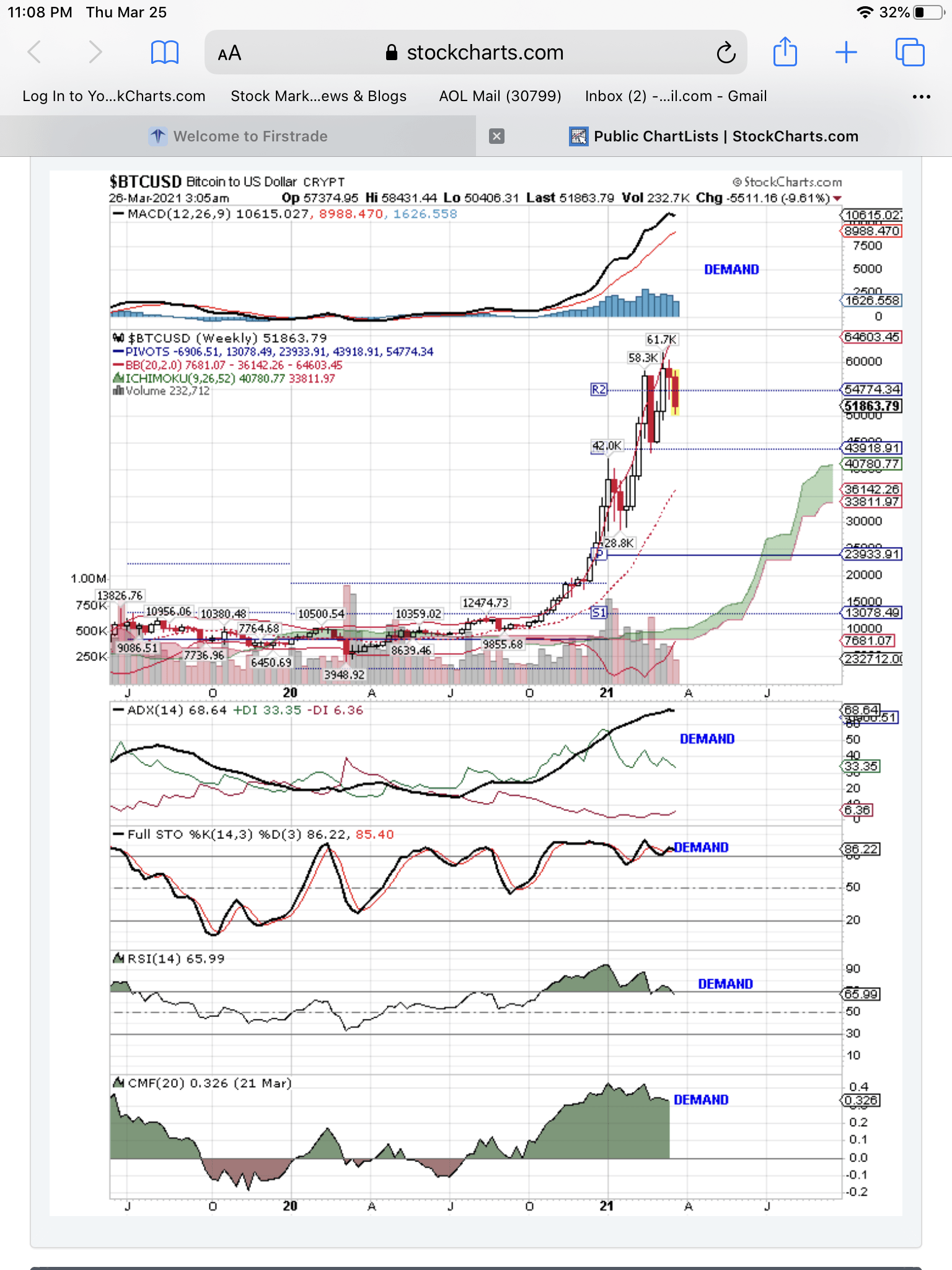
Task: Tap the 0.326 CMF value tag
Action: [x=860, y=1100]
